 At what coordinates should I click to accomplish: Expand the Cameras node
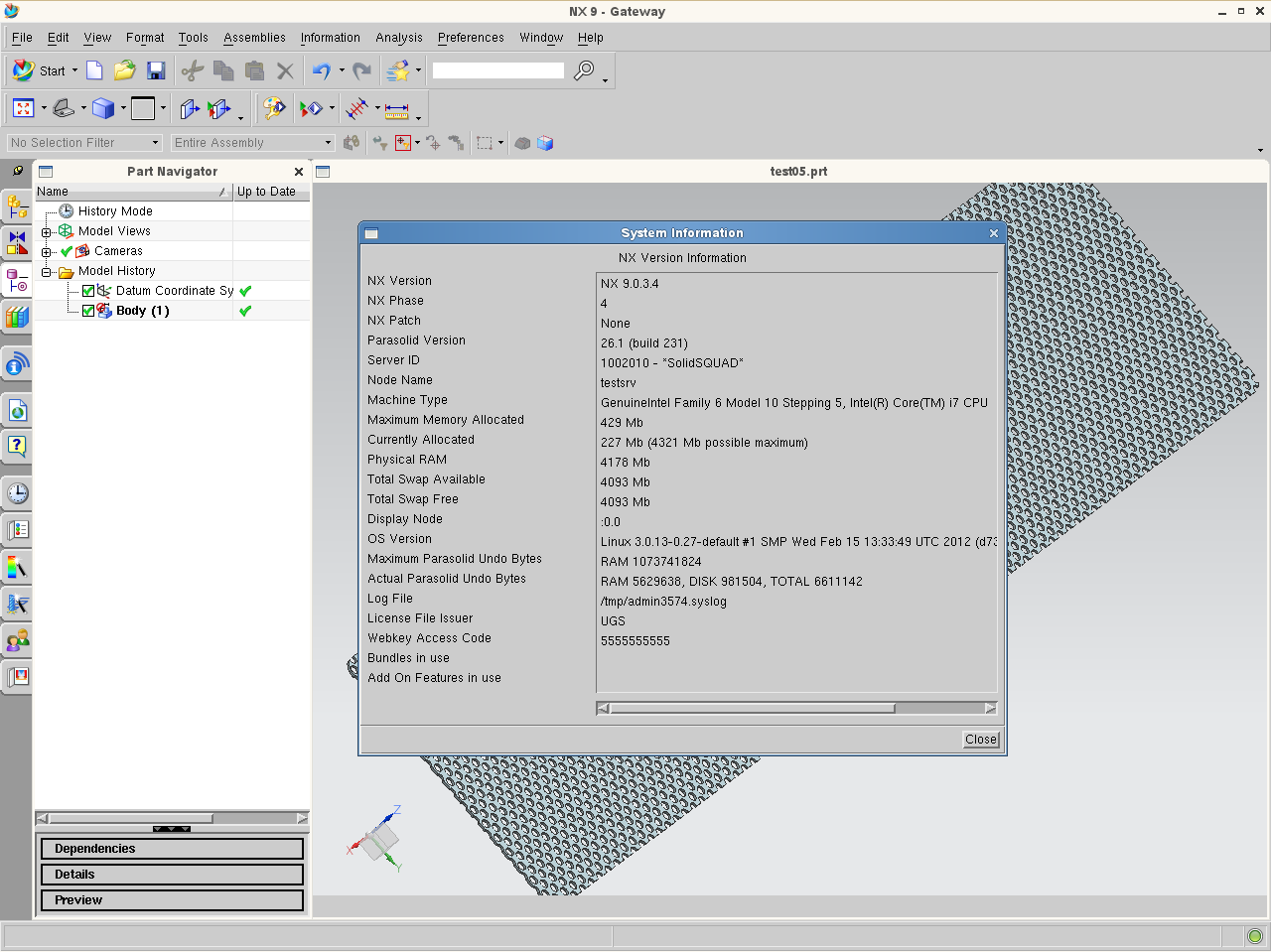46,252
